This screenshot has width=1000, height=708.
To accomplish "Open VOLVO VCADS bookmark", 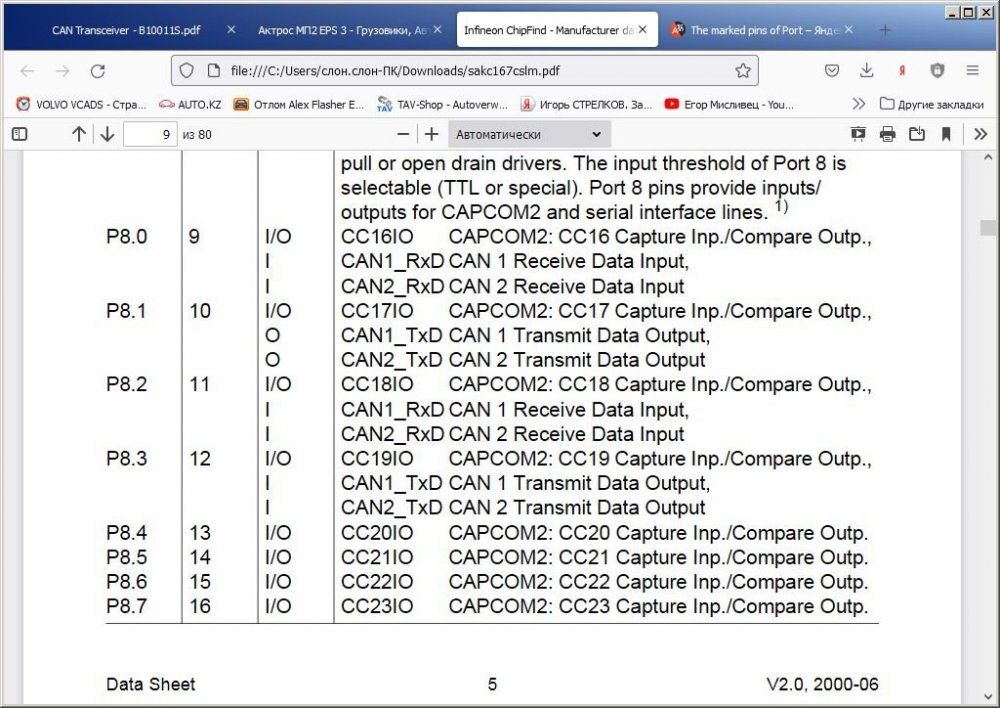I will click(82, 104).
